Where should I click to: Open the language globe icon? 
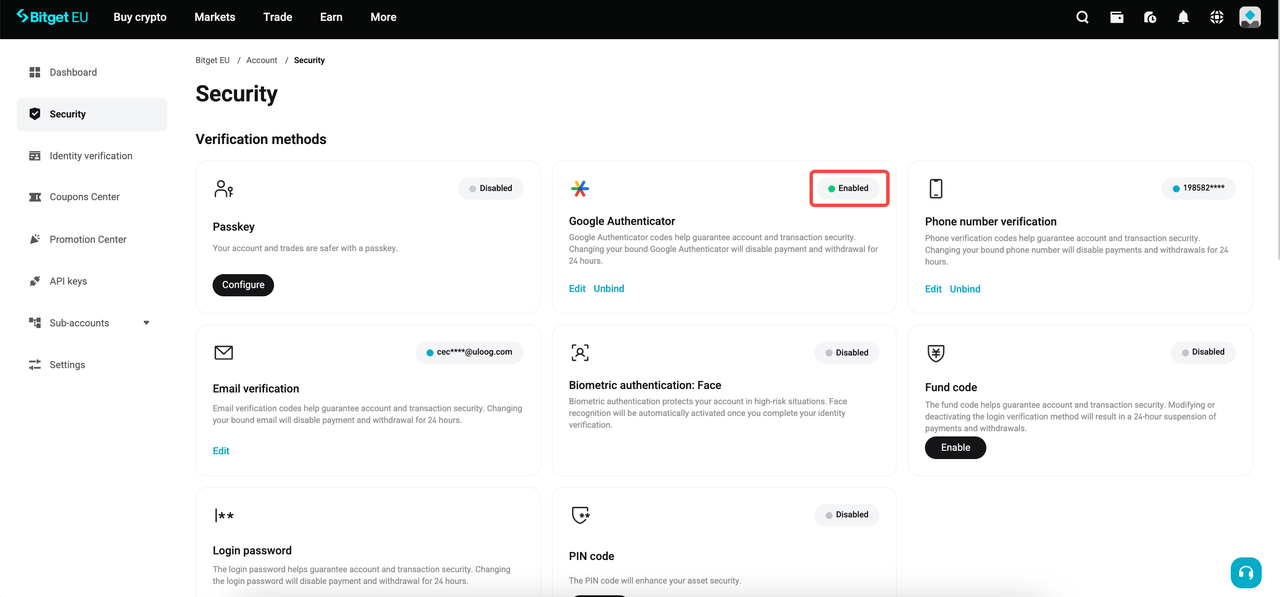click(1216, 17)
